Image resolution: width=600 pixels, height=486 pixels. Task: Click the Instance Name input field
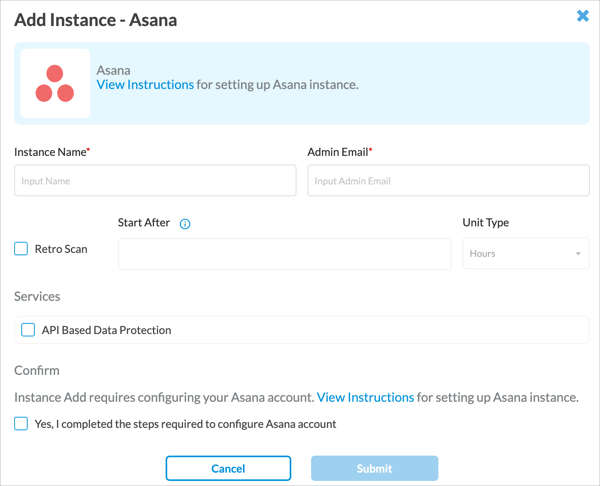coord(155,181)
